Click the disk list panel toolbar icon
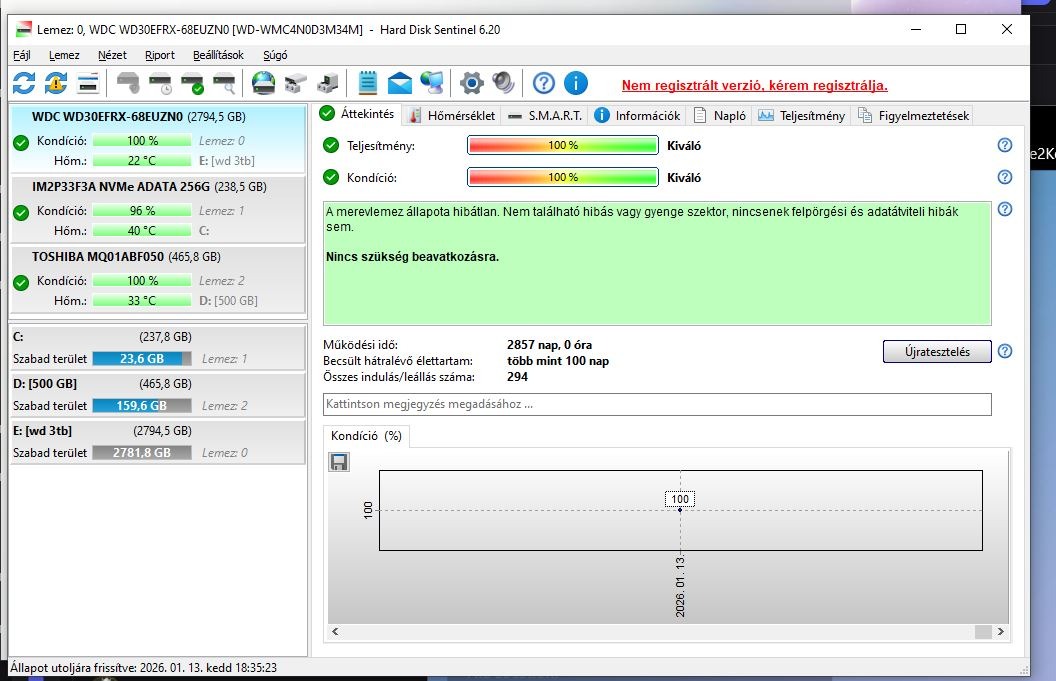The height and width of the screenshot is (681, 1056). tap(88, 84)
